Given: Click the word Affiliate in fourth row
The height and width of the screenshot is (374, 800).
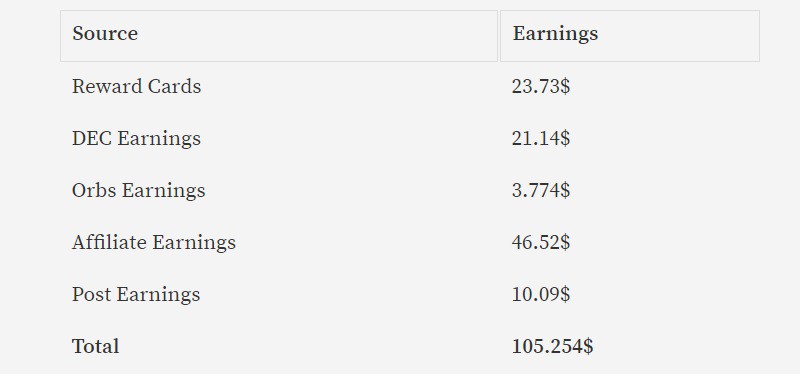Looking at the screenshot, I should click(x=110, y=242).
